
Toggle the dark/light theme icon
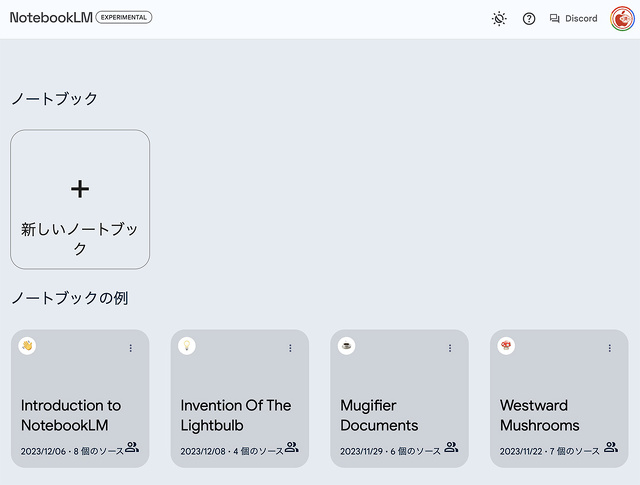[x=499, y=18]
